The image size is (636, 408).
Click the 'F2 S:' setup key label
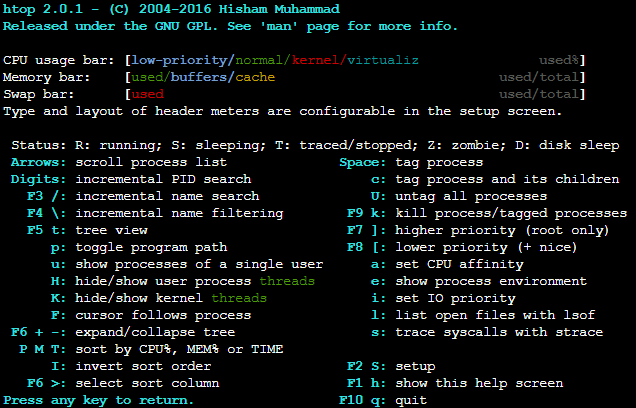[x=367, y=367]
